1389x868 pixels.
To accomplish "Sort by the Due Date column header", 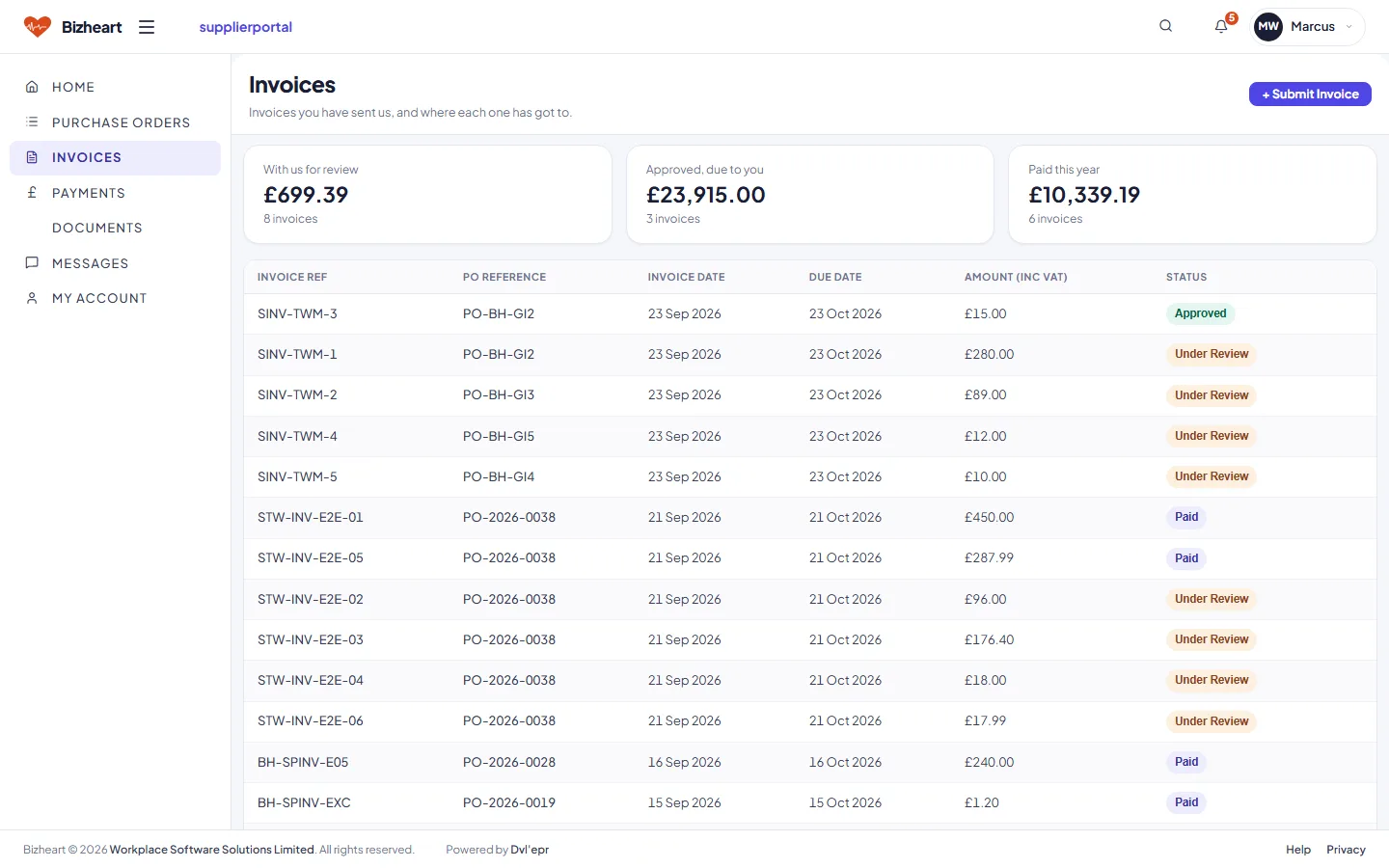I will pyautogui.click(x=835, y=277).
